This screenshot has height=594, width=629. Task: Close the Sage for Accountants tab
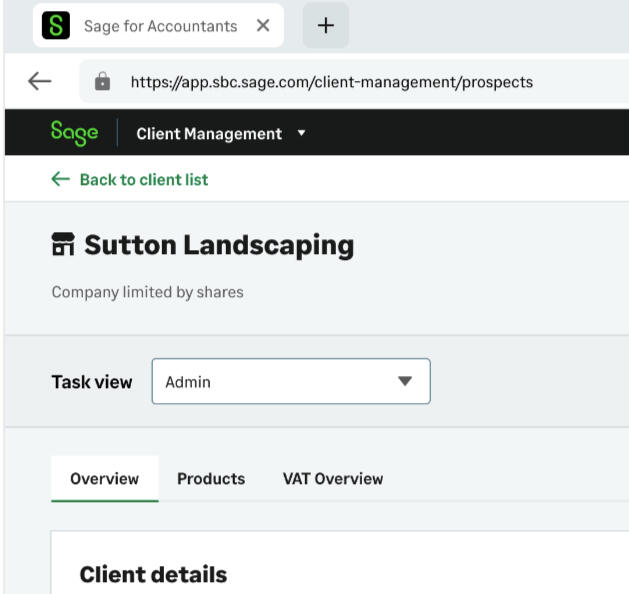pyautogui.click(x=263, y=26)
